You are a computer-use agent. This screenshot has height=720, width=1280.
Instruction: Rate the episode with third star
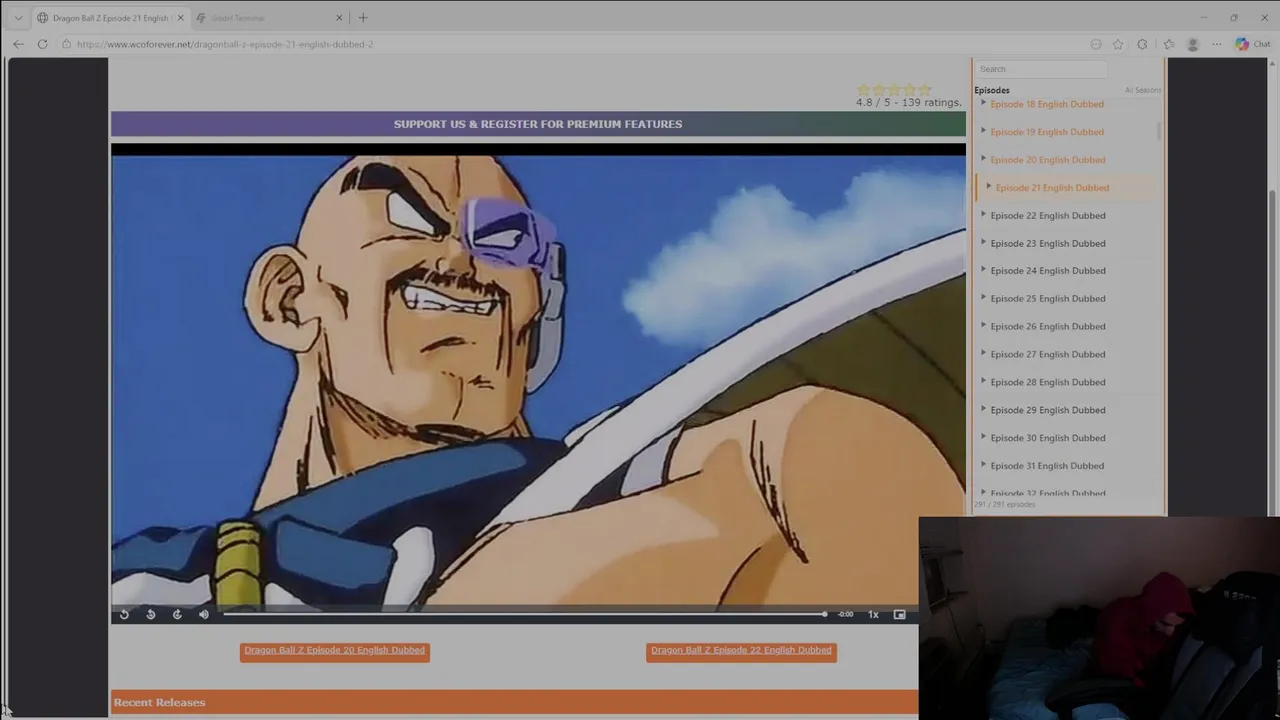[894, 89]
